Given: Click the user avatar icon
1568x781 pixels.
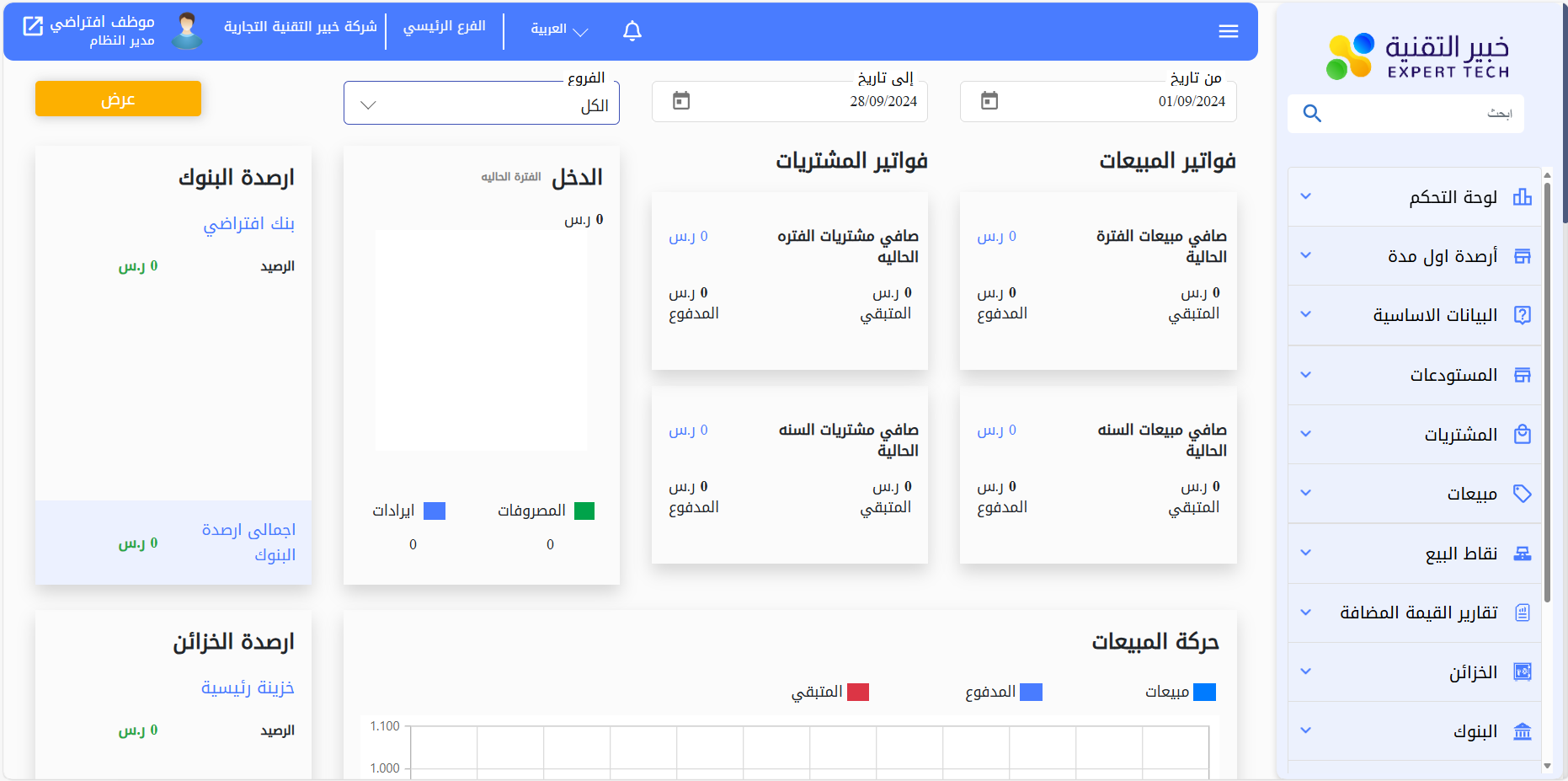Looking at the screenshot, I should [187, 30].
